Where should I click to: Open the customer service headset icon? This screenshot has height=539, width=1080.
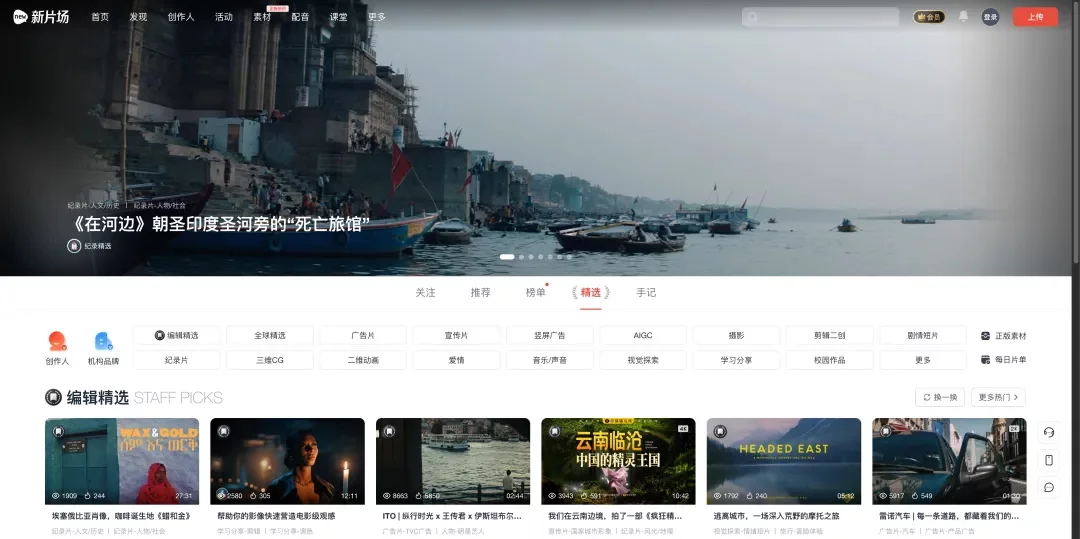[1049, 432]
